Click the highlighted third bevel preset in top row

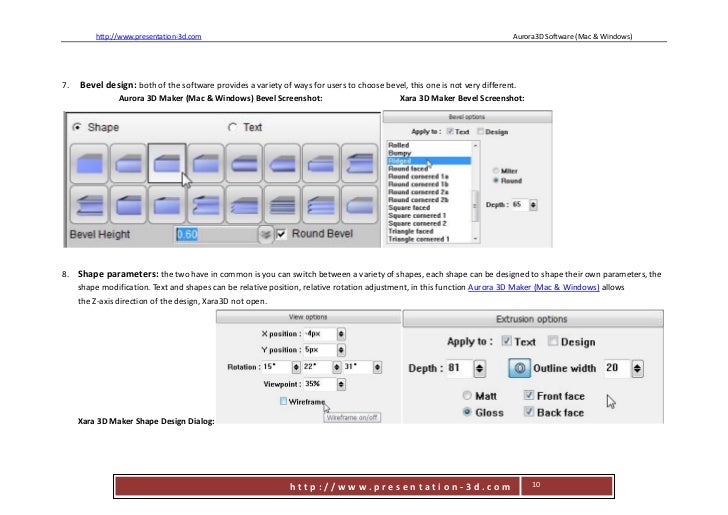[167, 163]
